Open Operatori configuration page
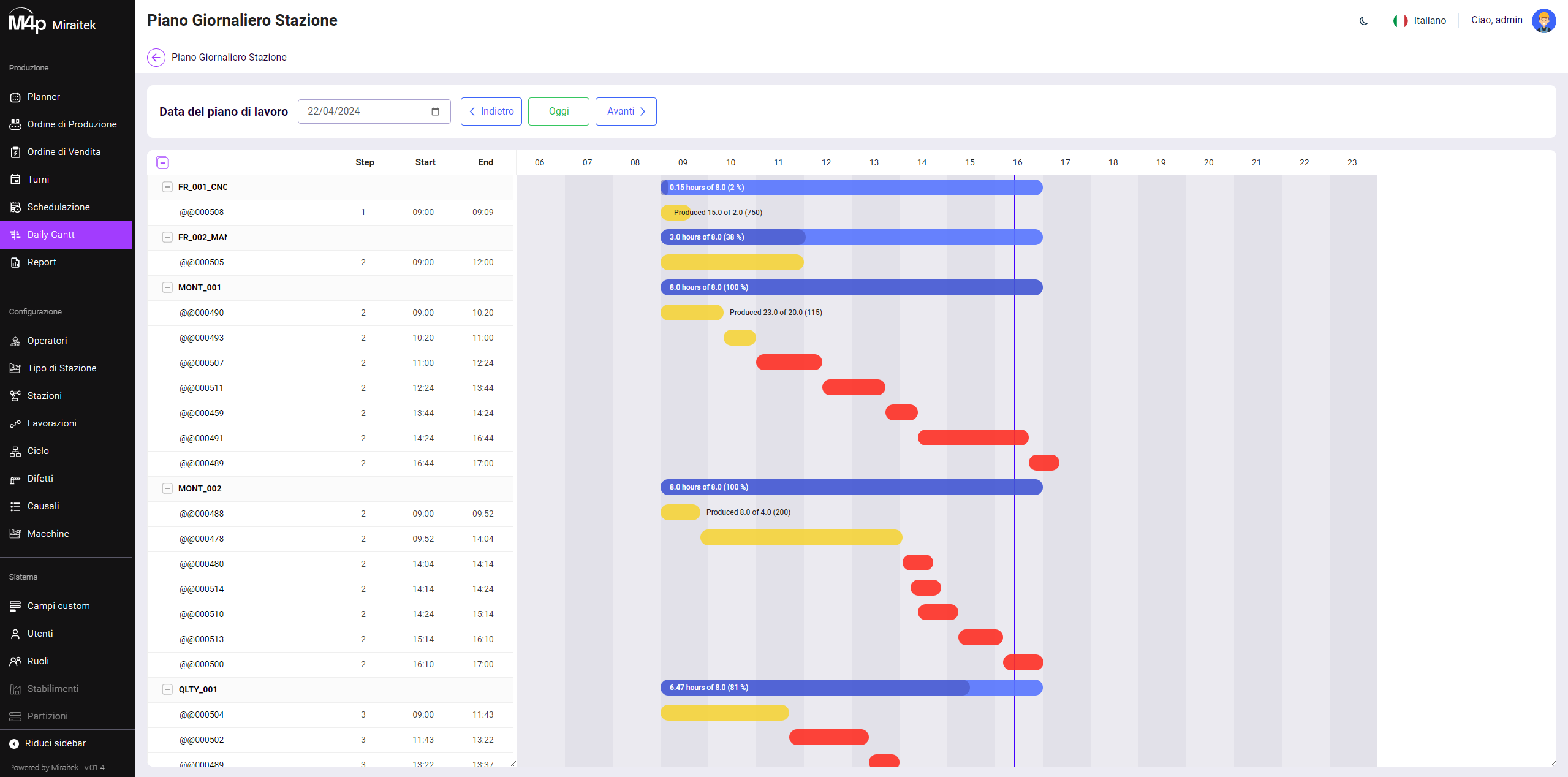 pos(47,341)
